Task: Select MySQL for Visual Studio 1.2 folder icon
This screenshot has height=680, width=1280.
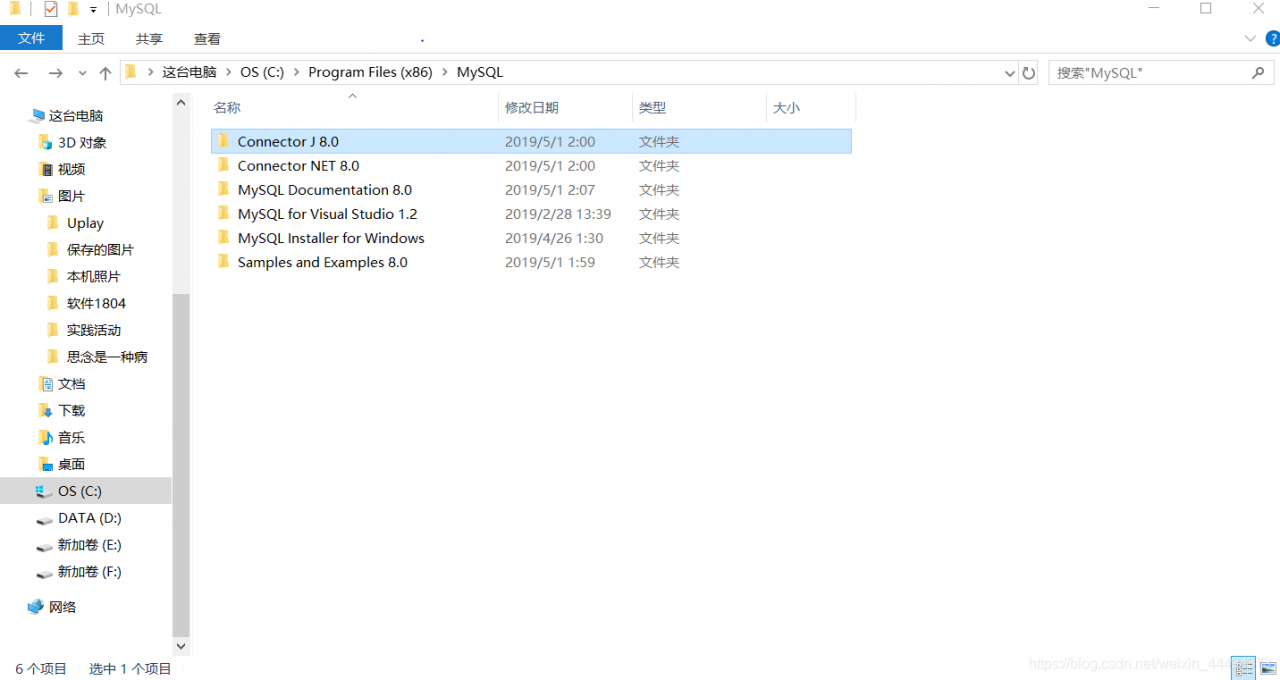Action: (224, 213)
